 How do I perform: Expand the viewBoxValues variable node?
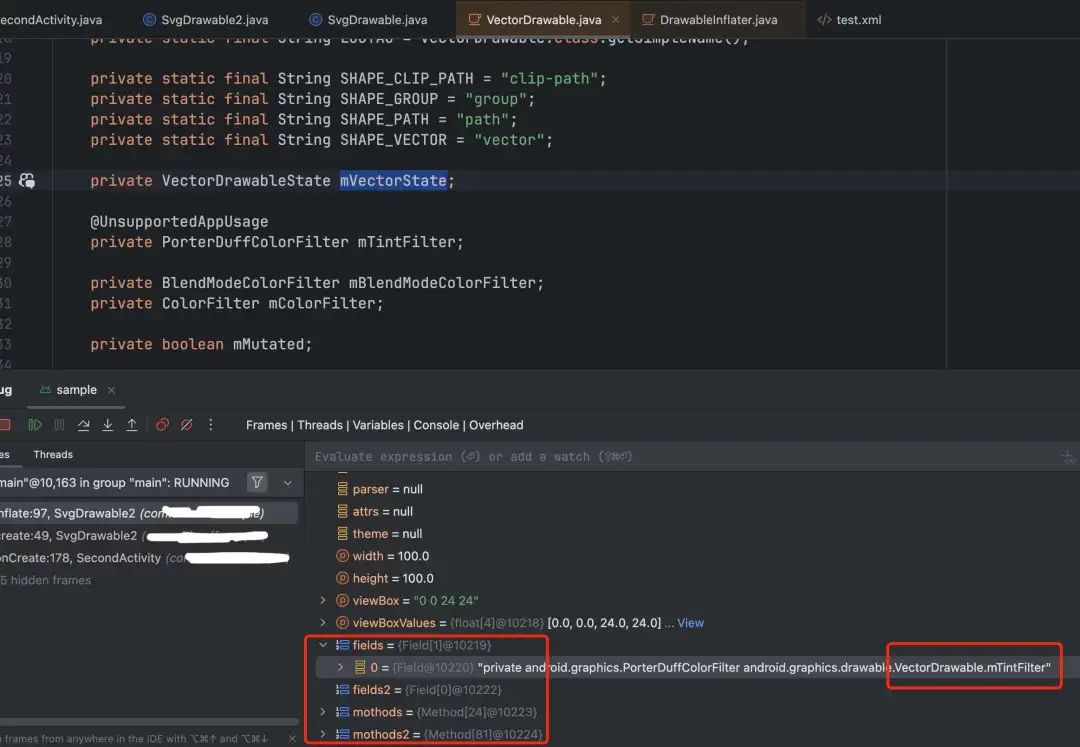322,622
